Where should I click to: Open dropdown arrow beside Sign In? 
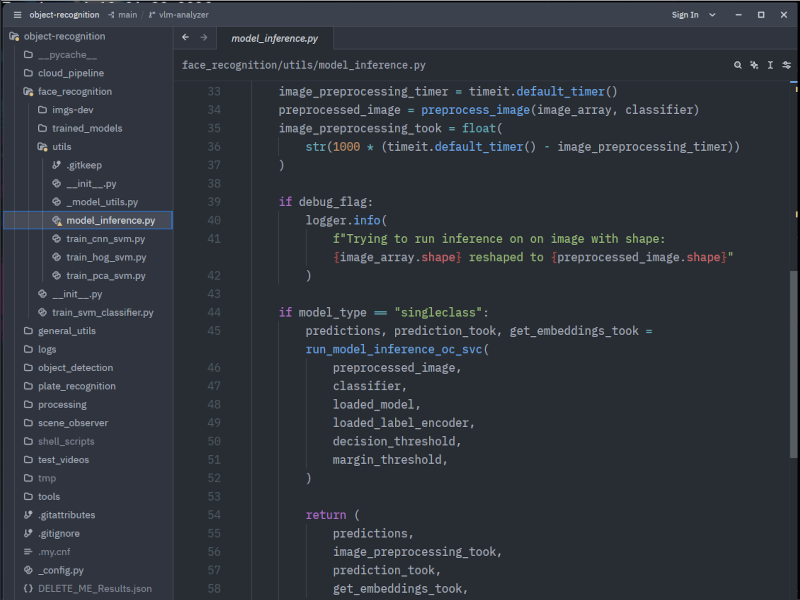tap(712, 15)
